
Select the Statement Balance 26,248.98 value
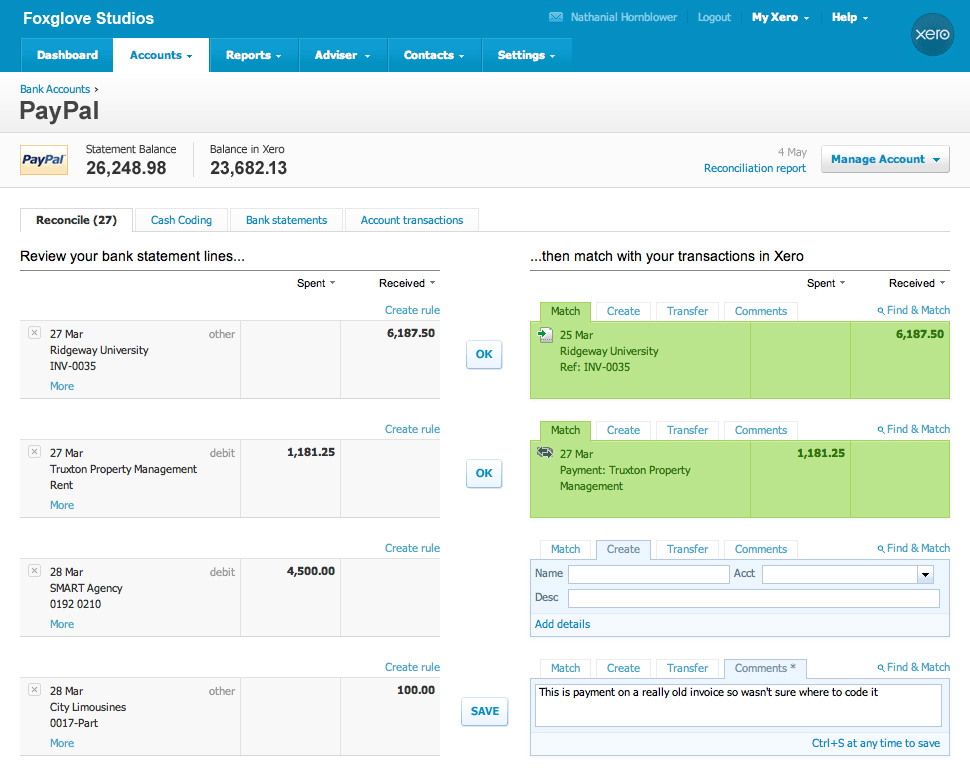pyautogui.click(x=126, y=168)
